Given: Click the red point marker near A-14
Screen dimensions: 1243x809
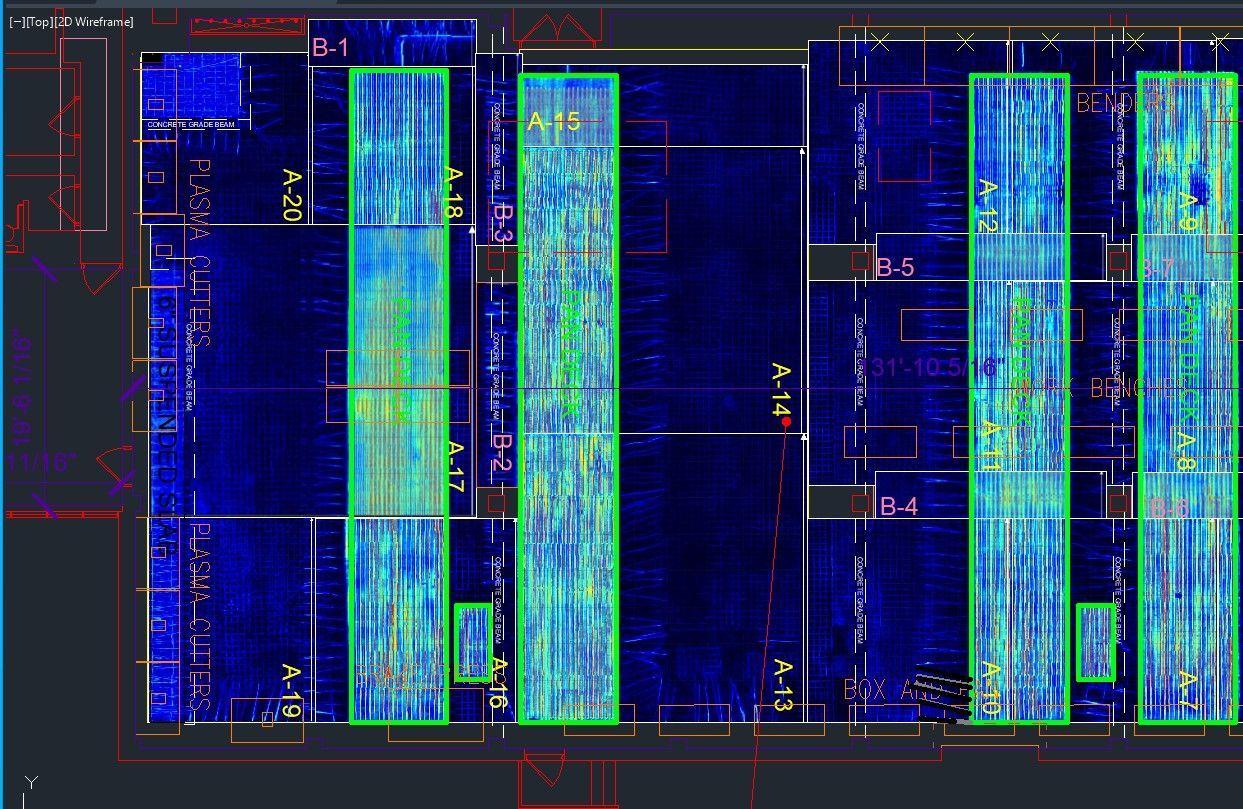Looking at the screenshot, I should click(786, 423).
